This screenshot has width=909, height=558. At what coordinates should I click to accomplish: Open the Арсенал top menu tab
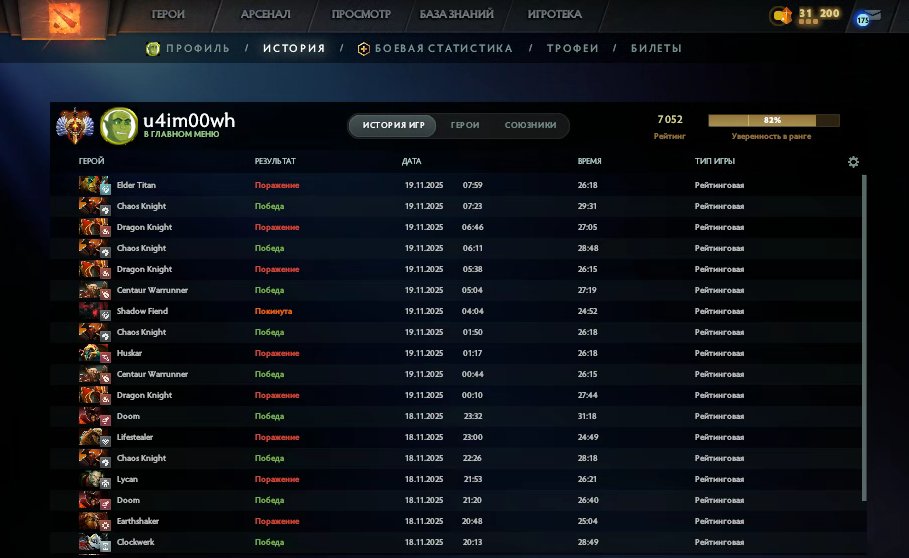pyautogui.click(x=265, y=15)
